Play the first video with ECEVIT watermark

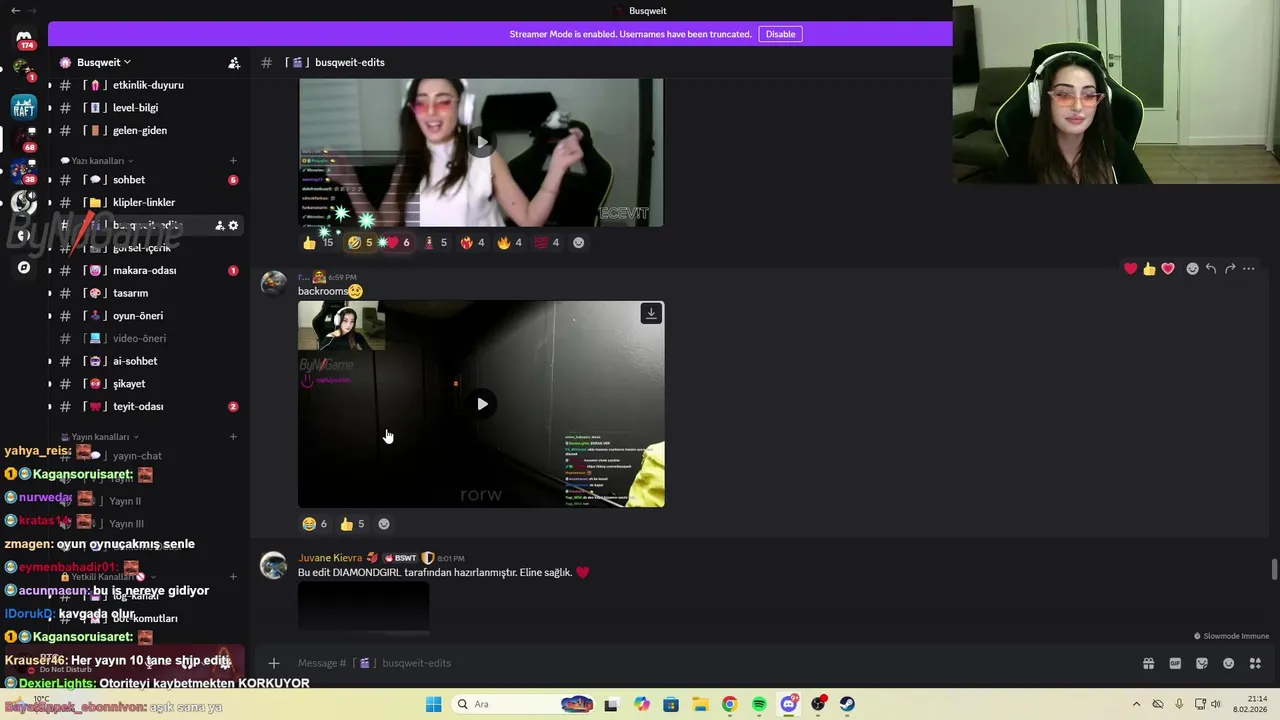click(482, 142)
